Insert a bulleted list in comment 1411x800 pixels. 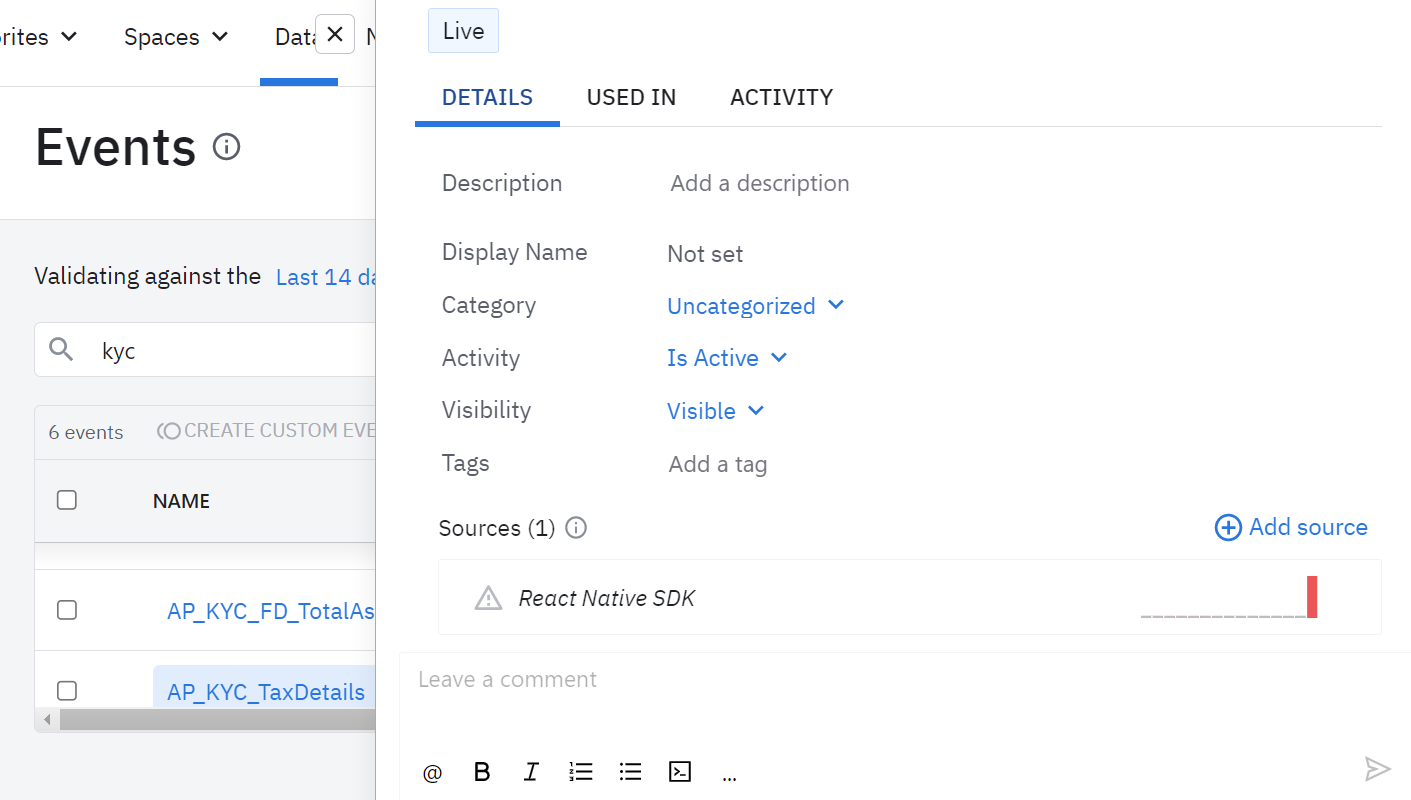click(630, 772)
